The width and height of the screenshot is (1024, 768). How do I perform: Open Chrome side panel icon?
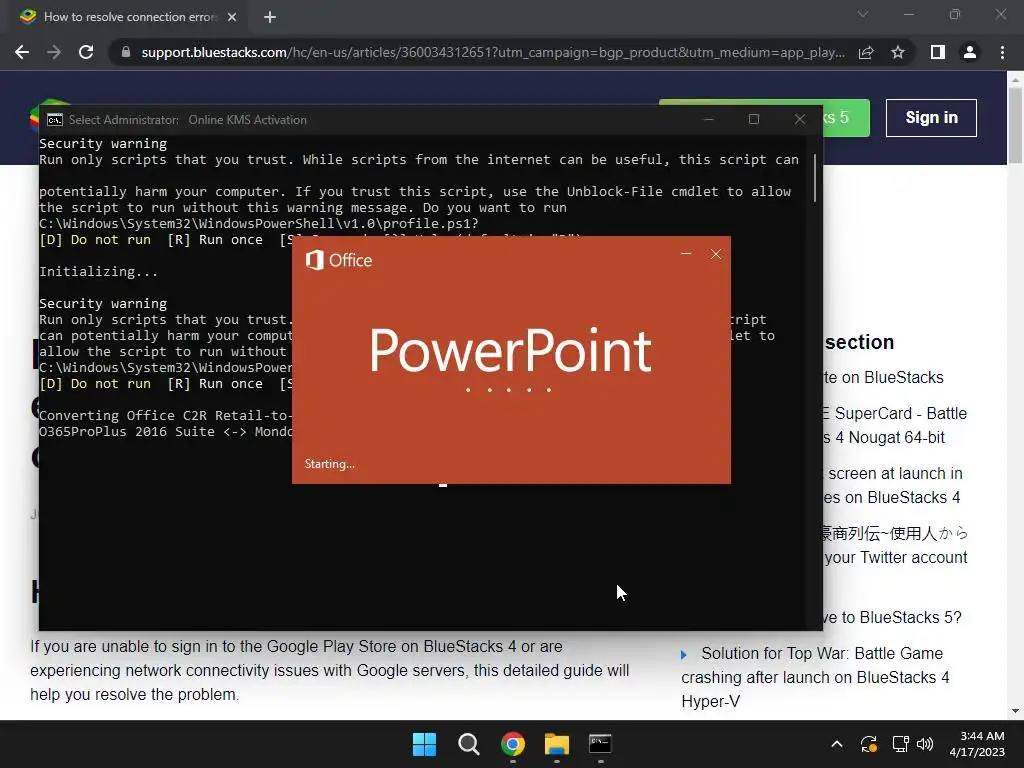[x=938, y=52]
